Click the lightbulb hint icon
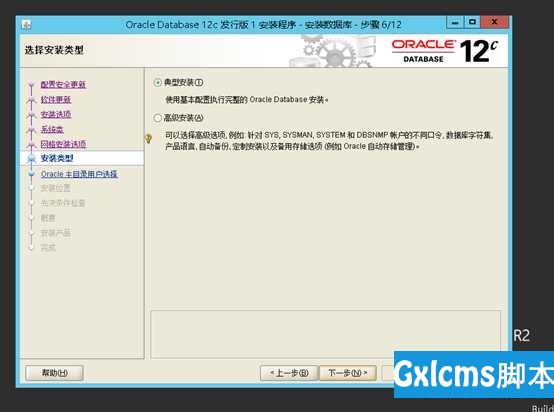The height and width of the screenshot is (412, 554). (x=148, y=138)
